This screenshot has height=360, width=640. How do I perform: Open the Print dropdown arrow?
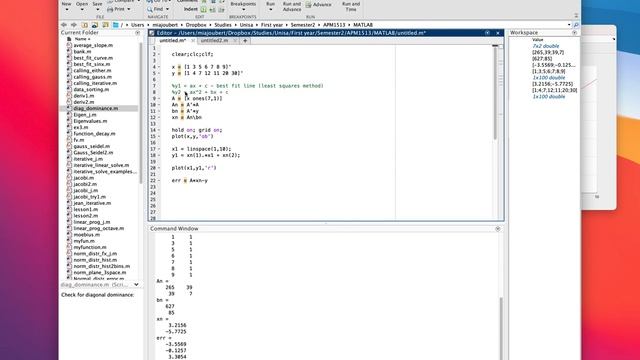(x=129, y=9)
